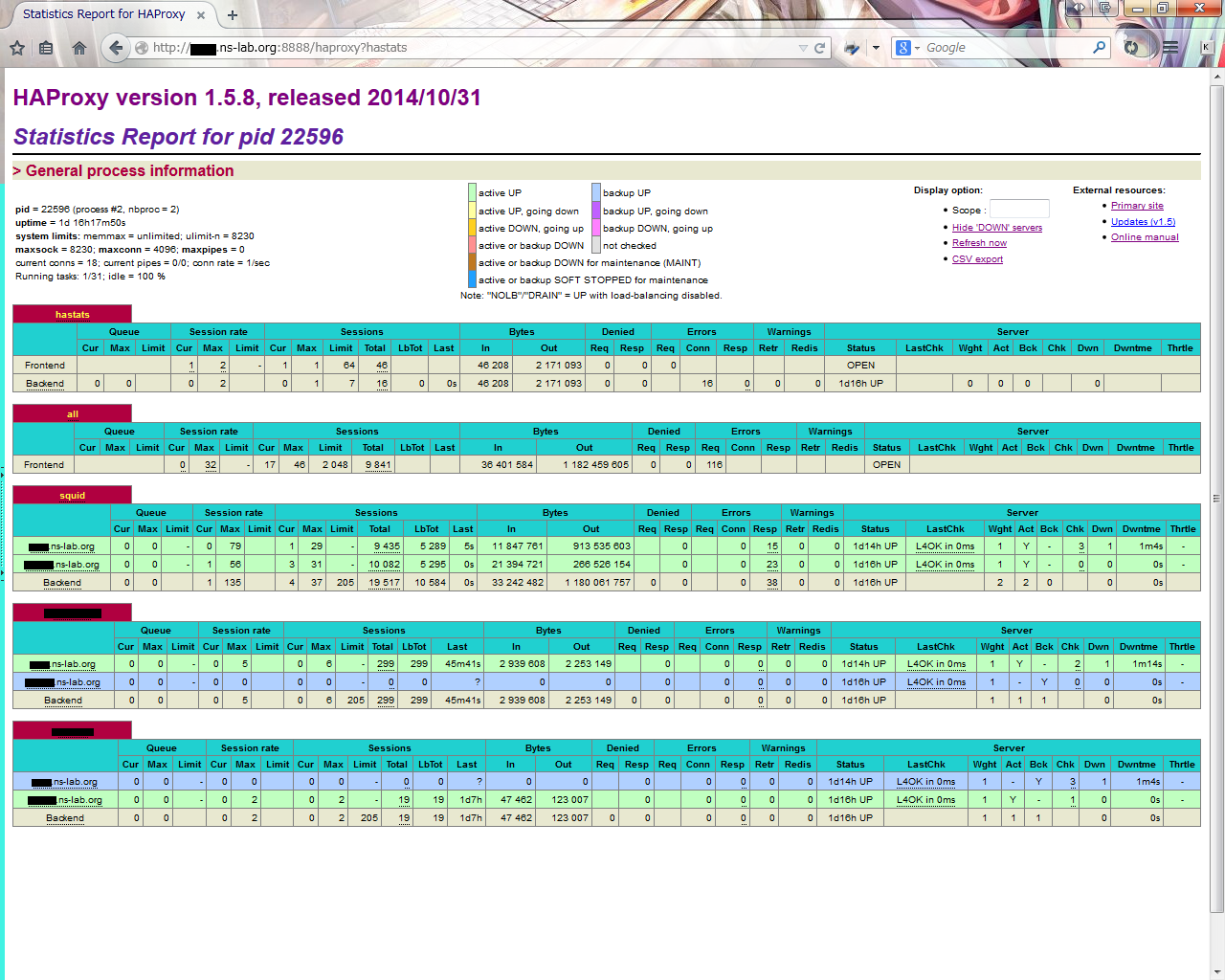1225x980 pixels.
Task: Go to the browser home page
Action: [78, 48]
